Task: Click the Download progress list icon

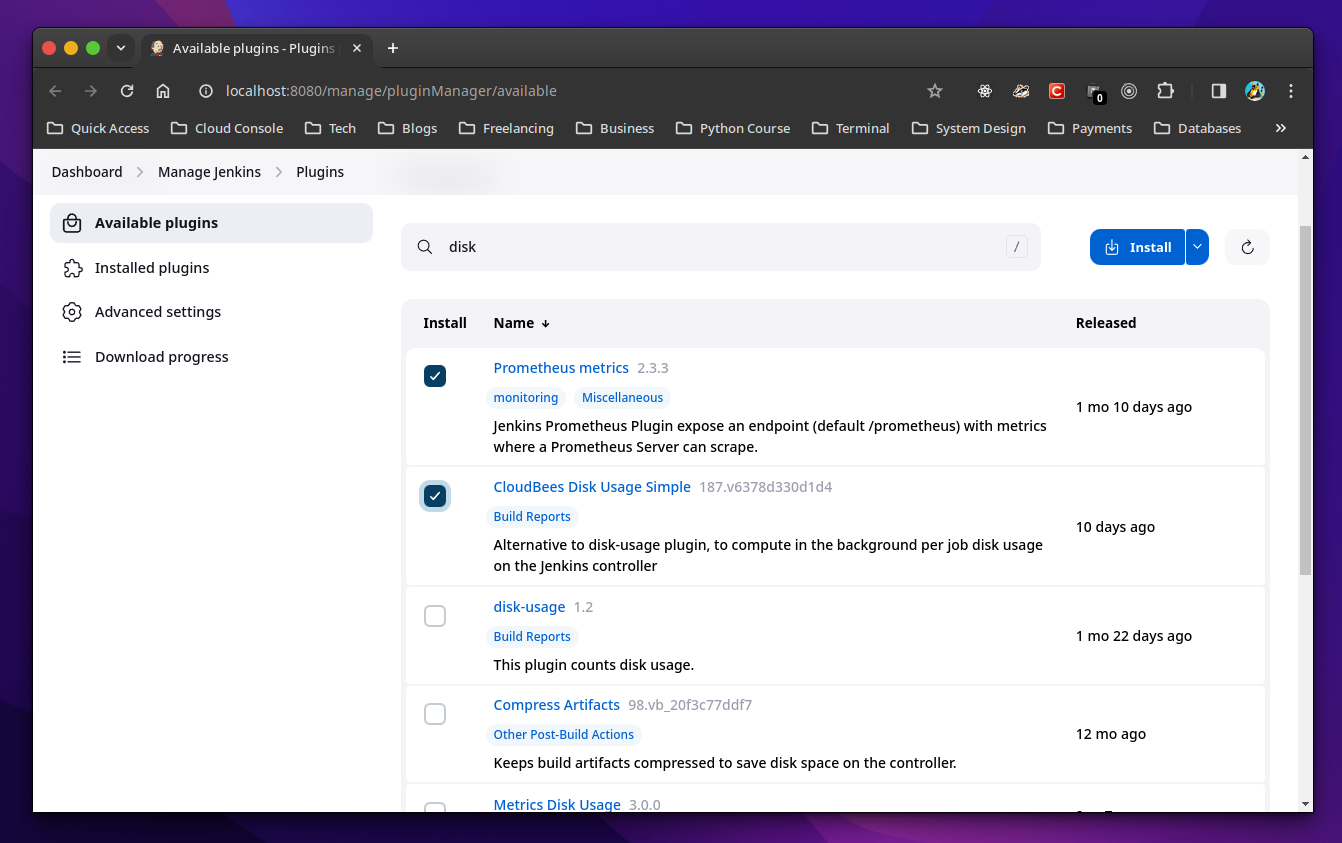Action: (72, 357)
